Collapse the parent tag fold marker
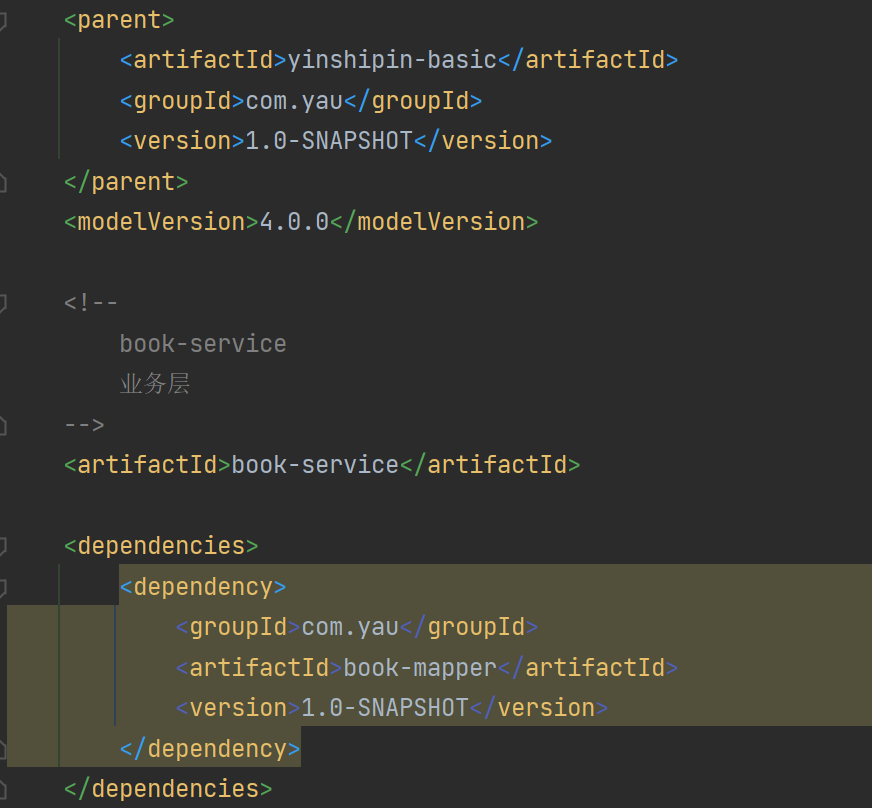Screen dimensions: 872x808 (x=3, y=21)
